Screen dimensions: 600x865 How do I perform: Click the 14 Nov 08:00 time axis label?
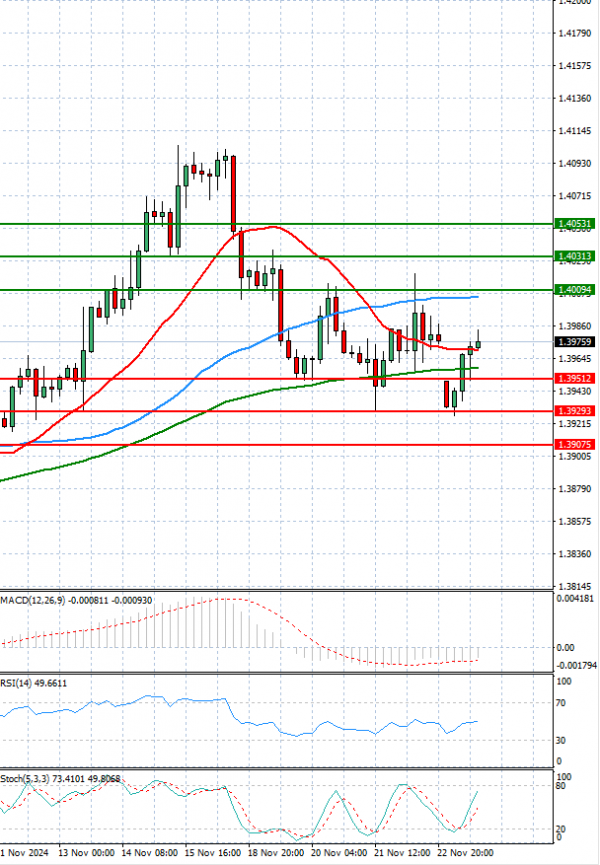tap(149, 852)
